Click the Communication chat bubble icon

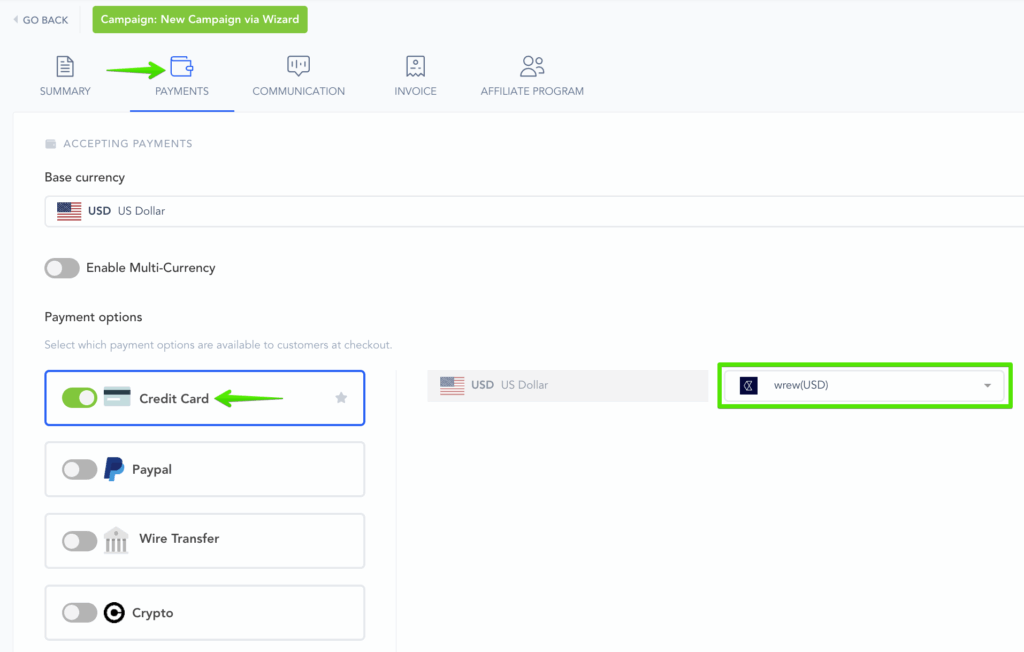coord(298,67)
